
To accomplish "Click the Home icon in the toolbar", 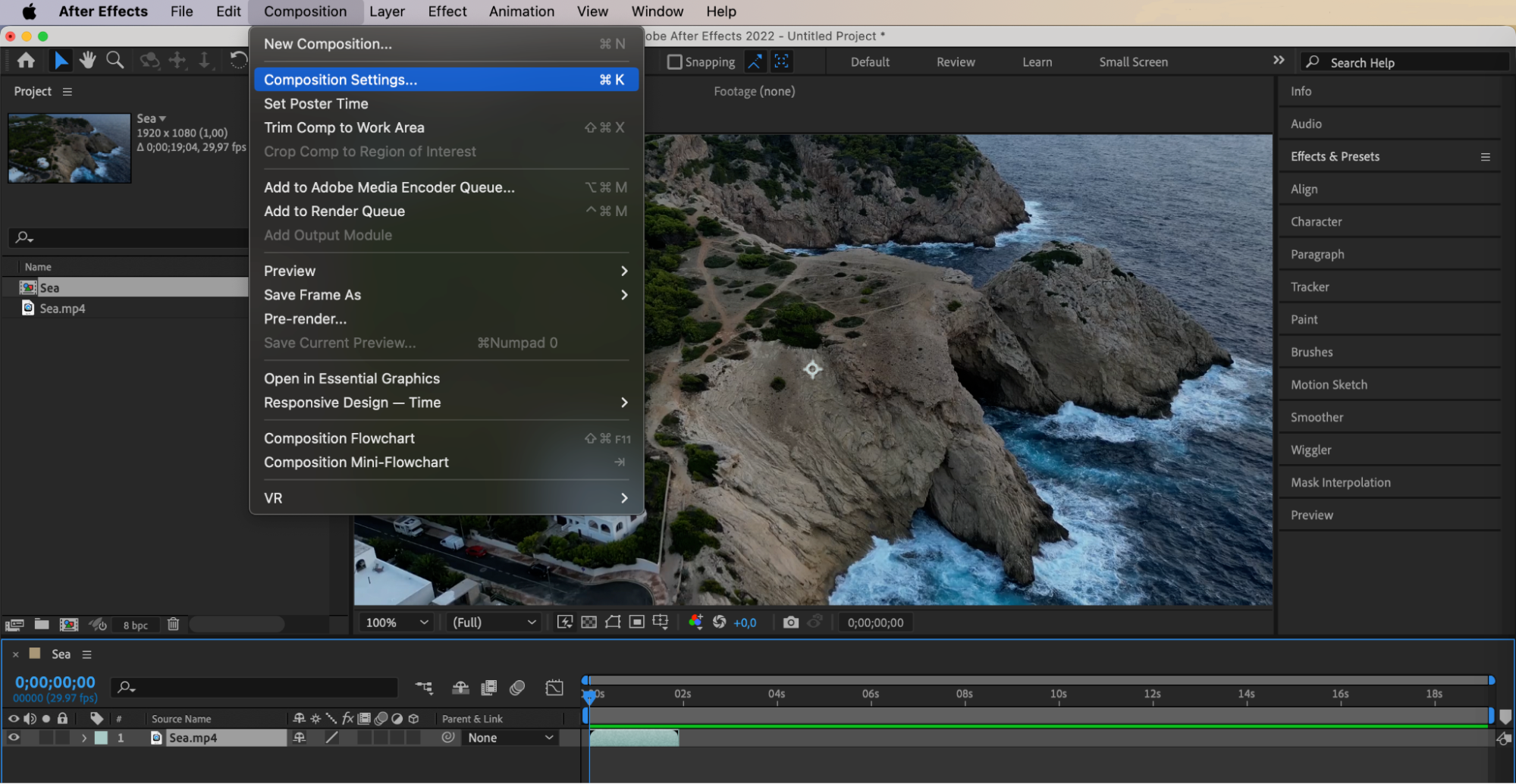I will tap(26, 61).
